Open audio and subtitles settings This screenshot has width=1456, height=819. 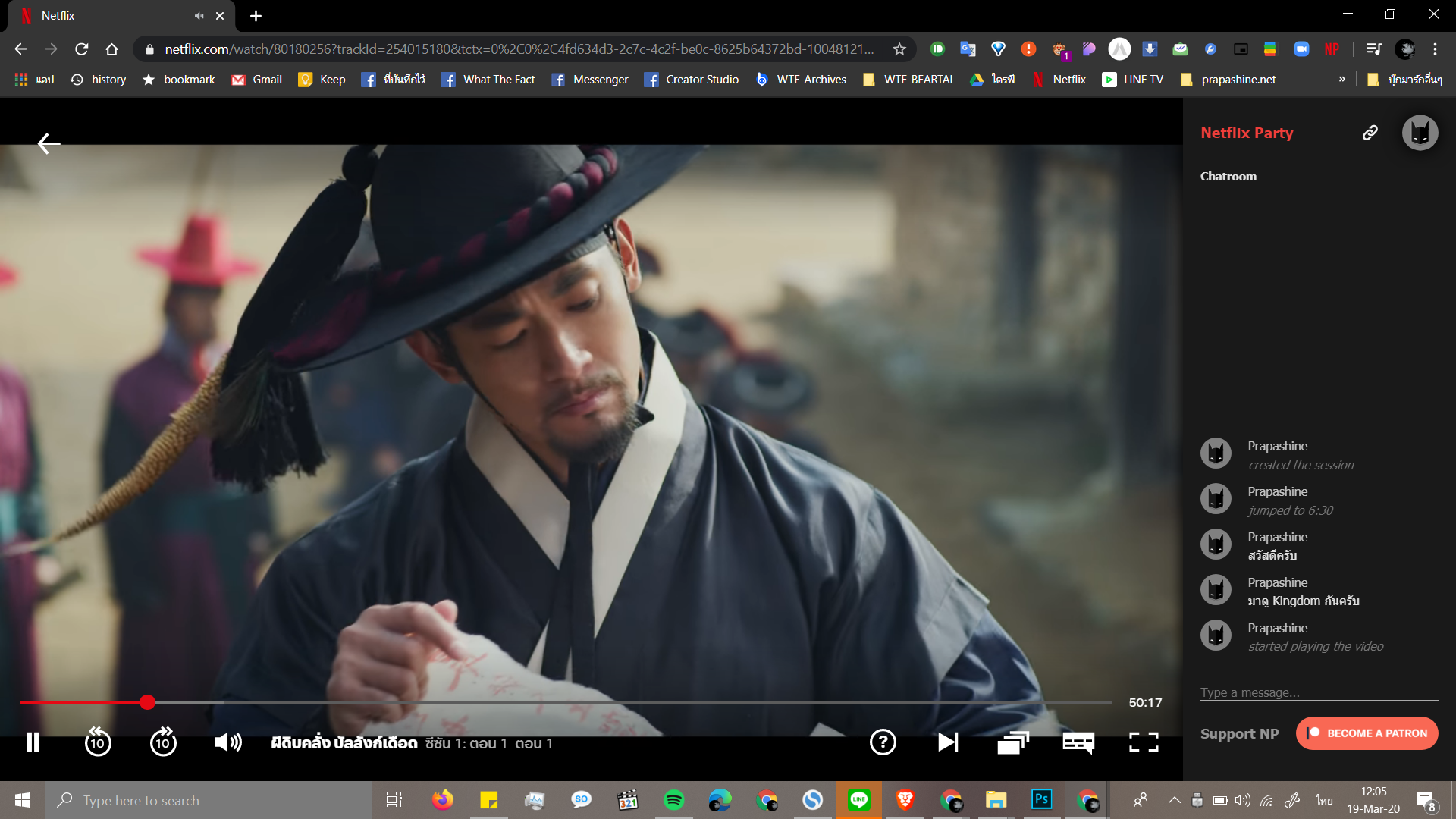click(x=1078, y=742)
